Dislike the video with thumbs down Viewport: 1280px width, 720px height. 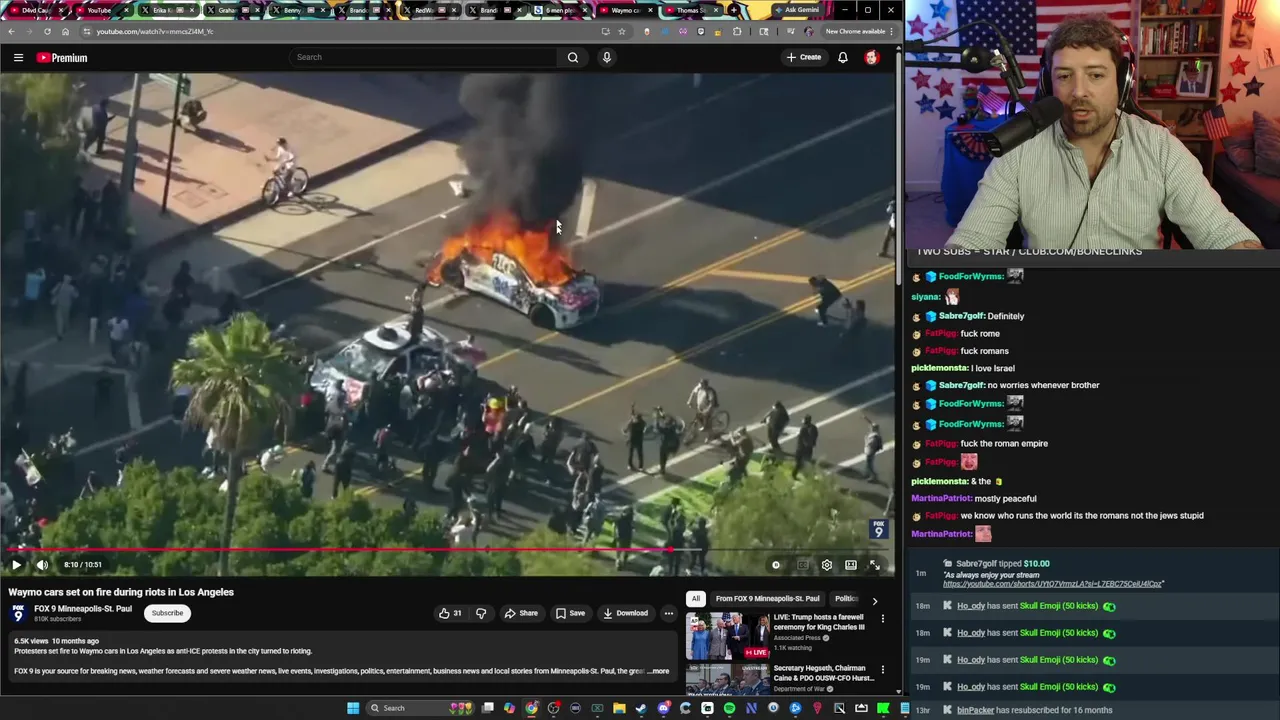(481, 613)
